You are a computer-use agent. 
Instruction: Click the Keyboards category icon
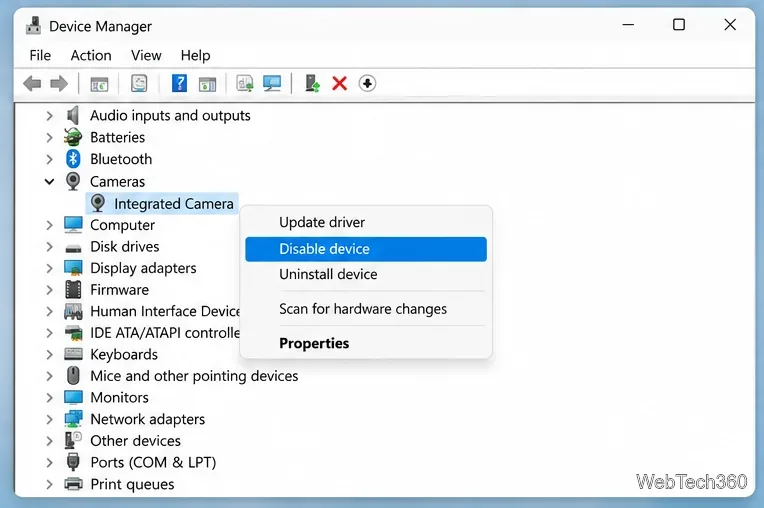tap(73, 354)
